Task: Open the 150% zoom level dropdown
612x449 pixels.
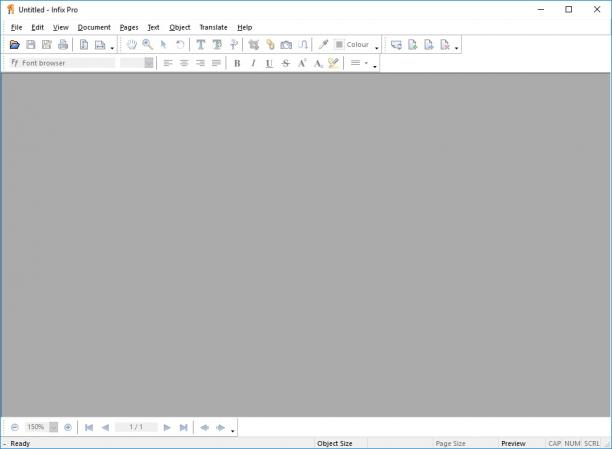Action: point(53,427)
